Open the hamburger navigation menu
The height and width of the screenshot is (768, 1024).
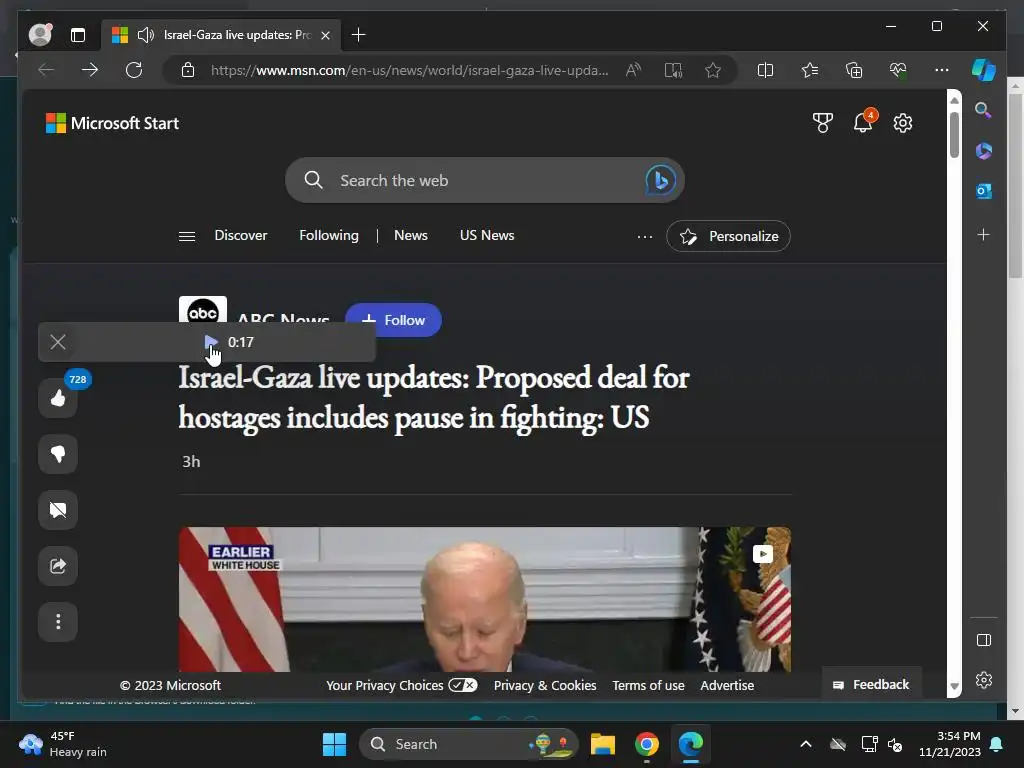(187, 236)
